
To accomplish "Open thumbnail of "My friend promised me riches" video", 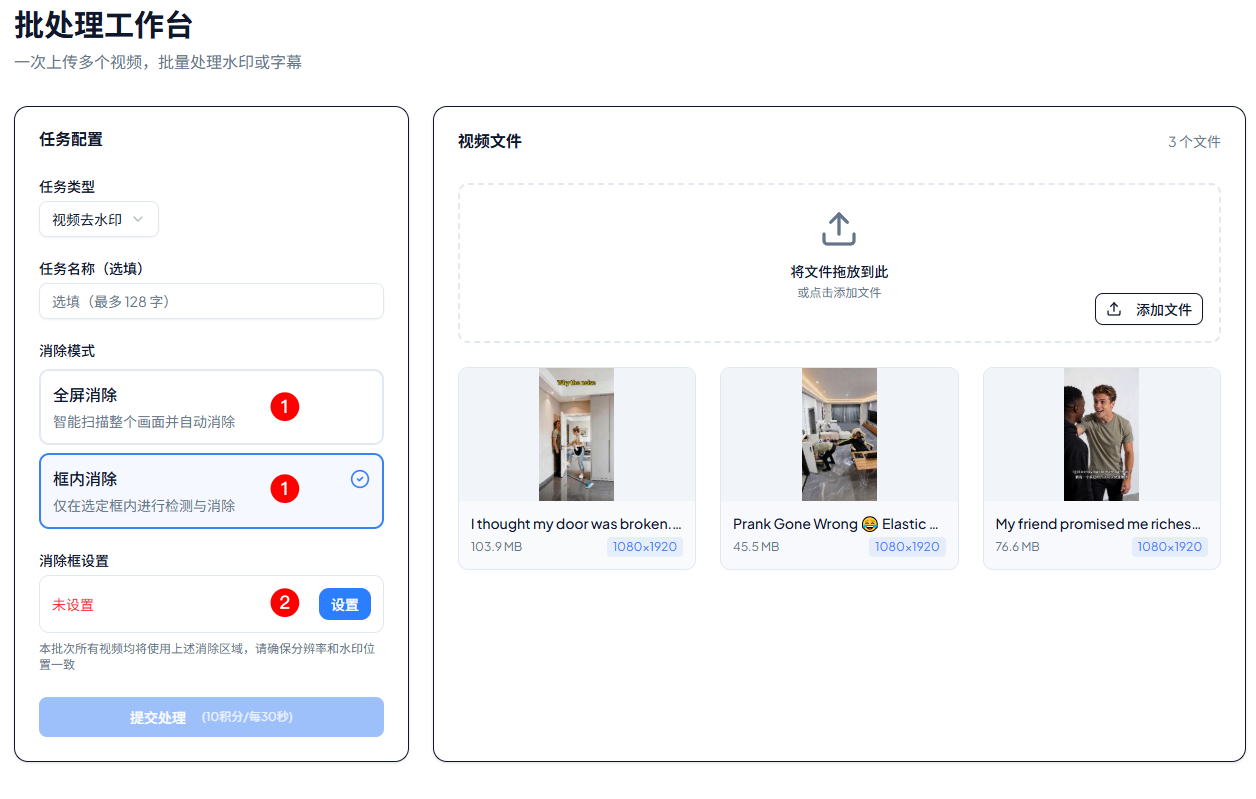I will click(1101, 434).
